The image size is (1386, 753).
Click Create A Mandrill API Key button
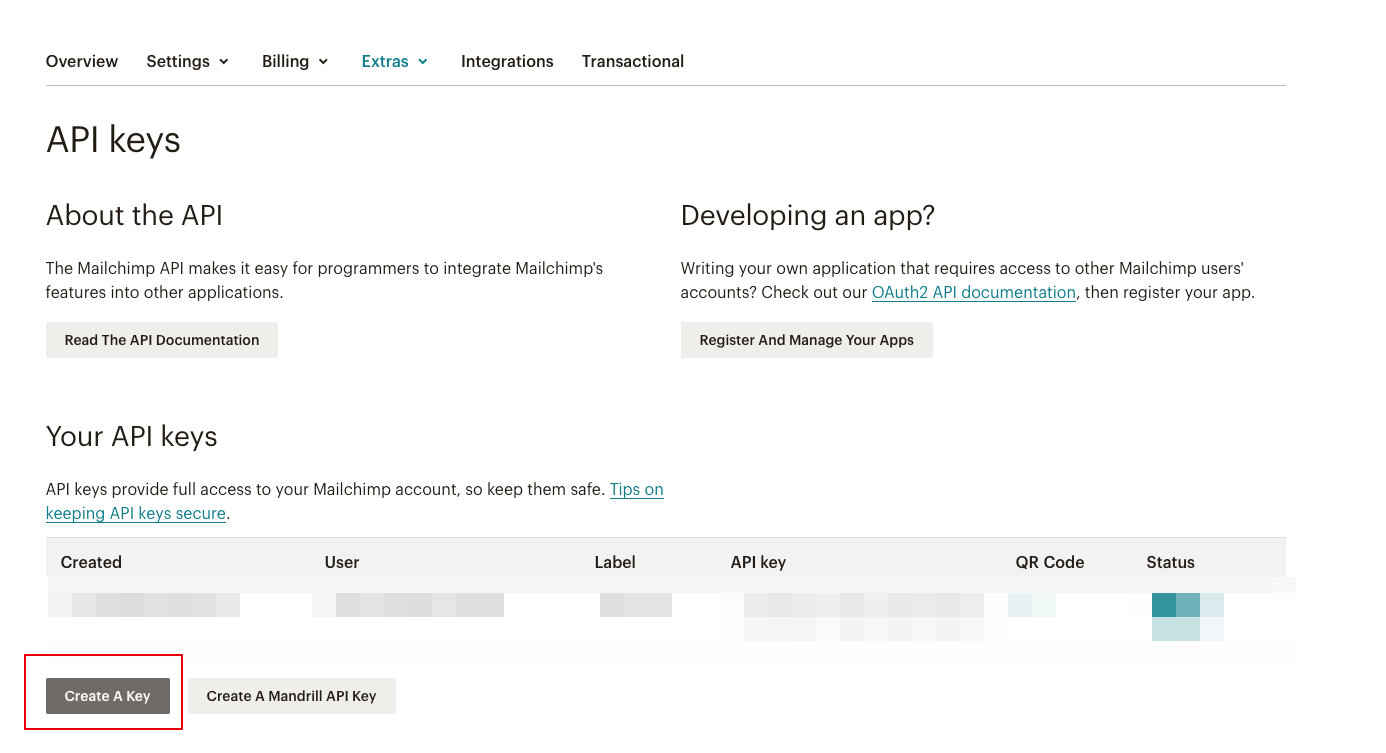(291, 696)
